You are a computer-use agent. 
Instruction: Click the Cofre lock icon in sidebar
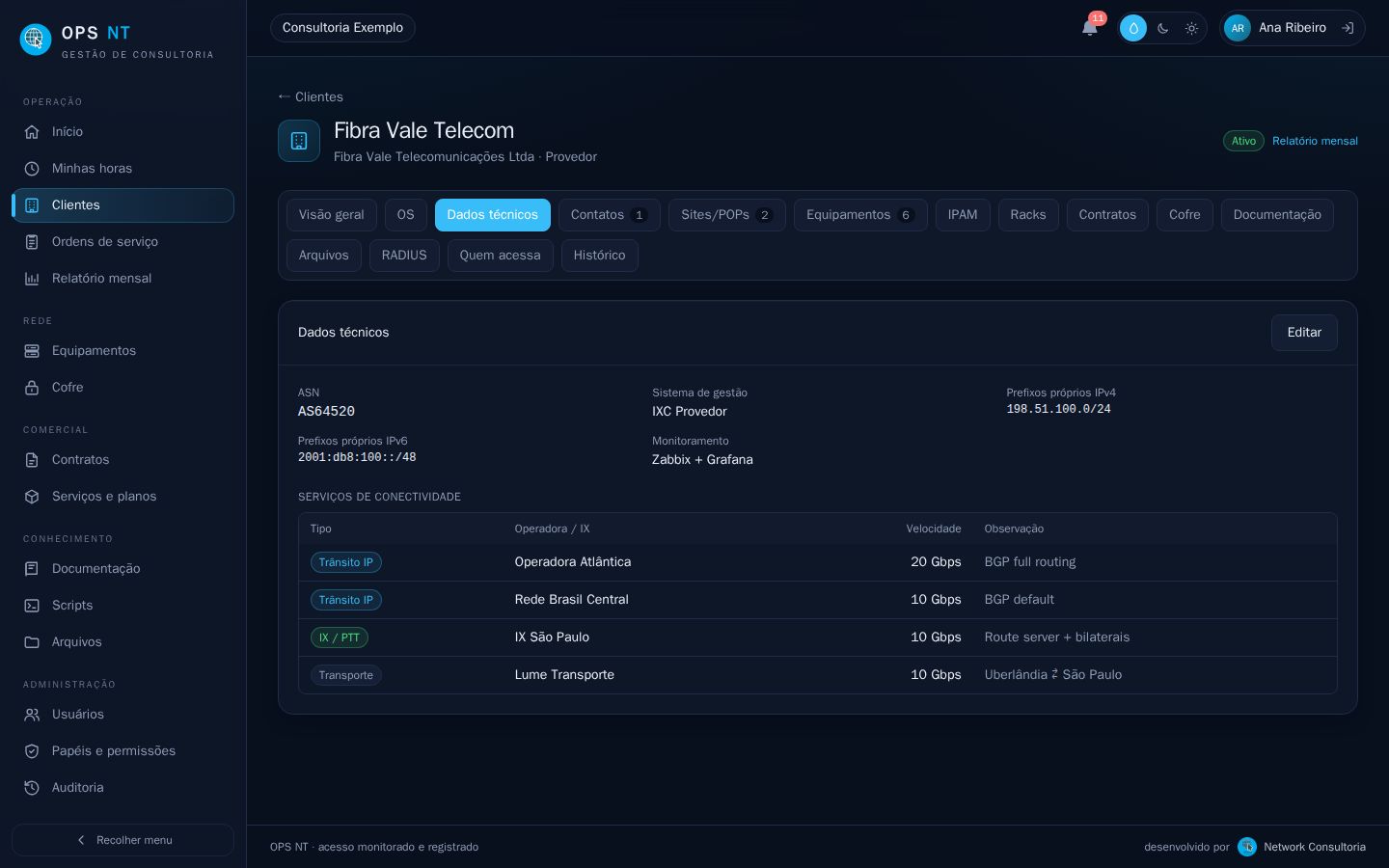(32, 388)
